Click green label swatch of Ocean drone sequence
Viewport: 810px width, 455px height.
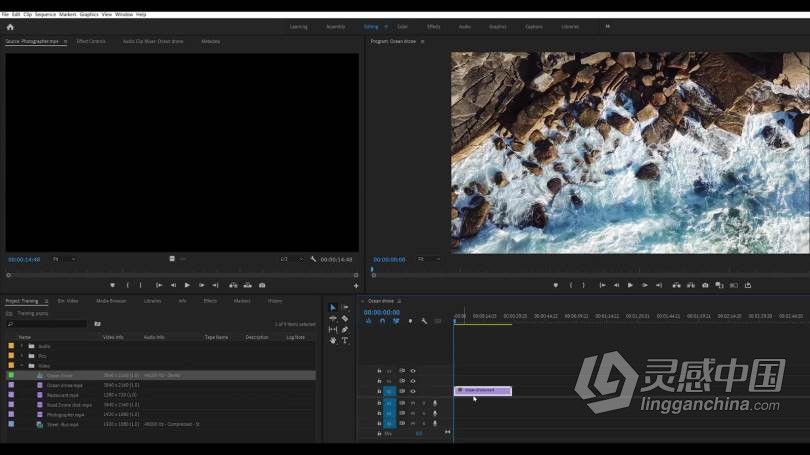(x=11, y=375)
